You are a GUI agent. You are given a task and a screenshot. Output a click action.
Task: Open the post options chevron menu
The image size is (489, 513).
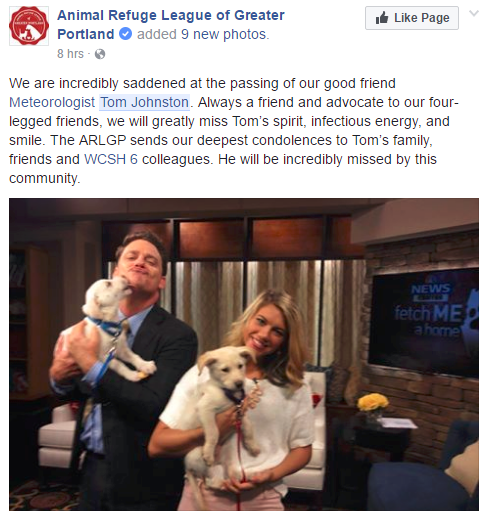point(474,14)
